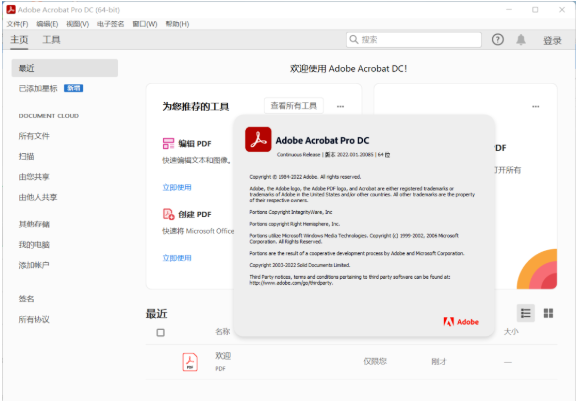
Task: Switch to the 主页 tab
Action: tap(19, 40)
